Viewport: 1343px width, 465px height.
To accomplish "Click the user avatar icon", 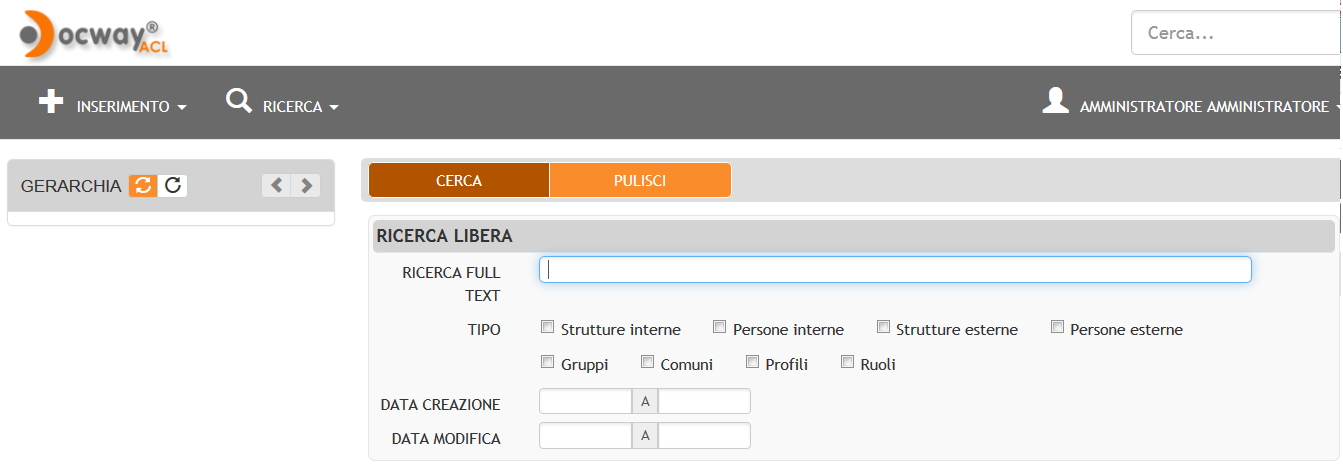I will 1056,101.
